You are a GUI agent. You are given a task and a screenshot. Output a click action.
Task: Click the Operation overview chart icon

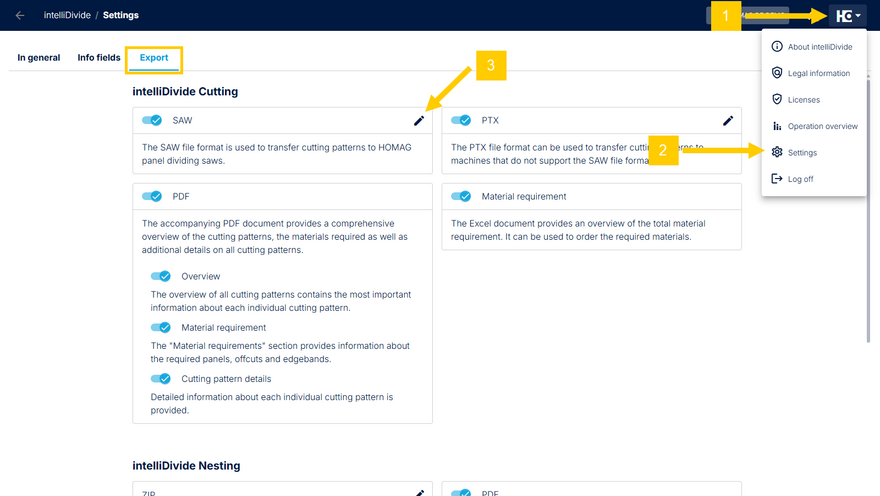coord(777,126)
